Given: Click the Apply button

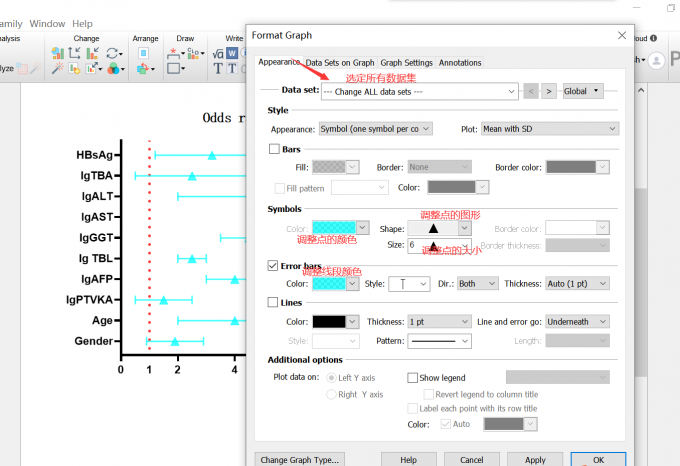Looking at the screenshot, I should click(536, 460).
